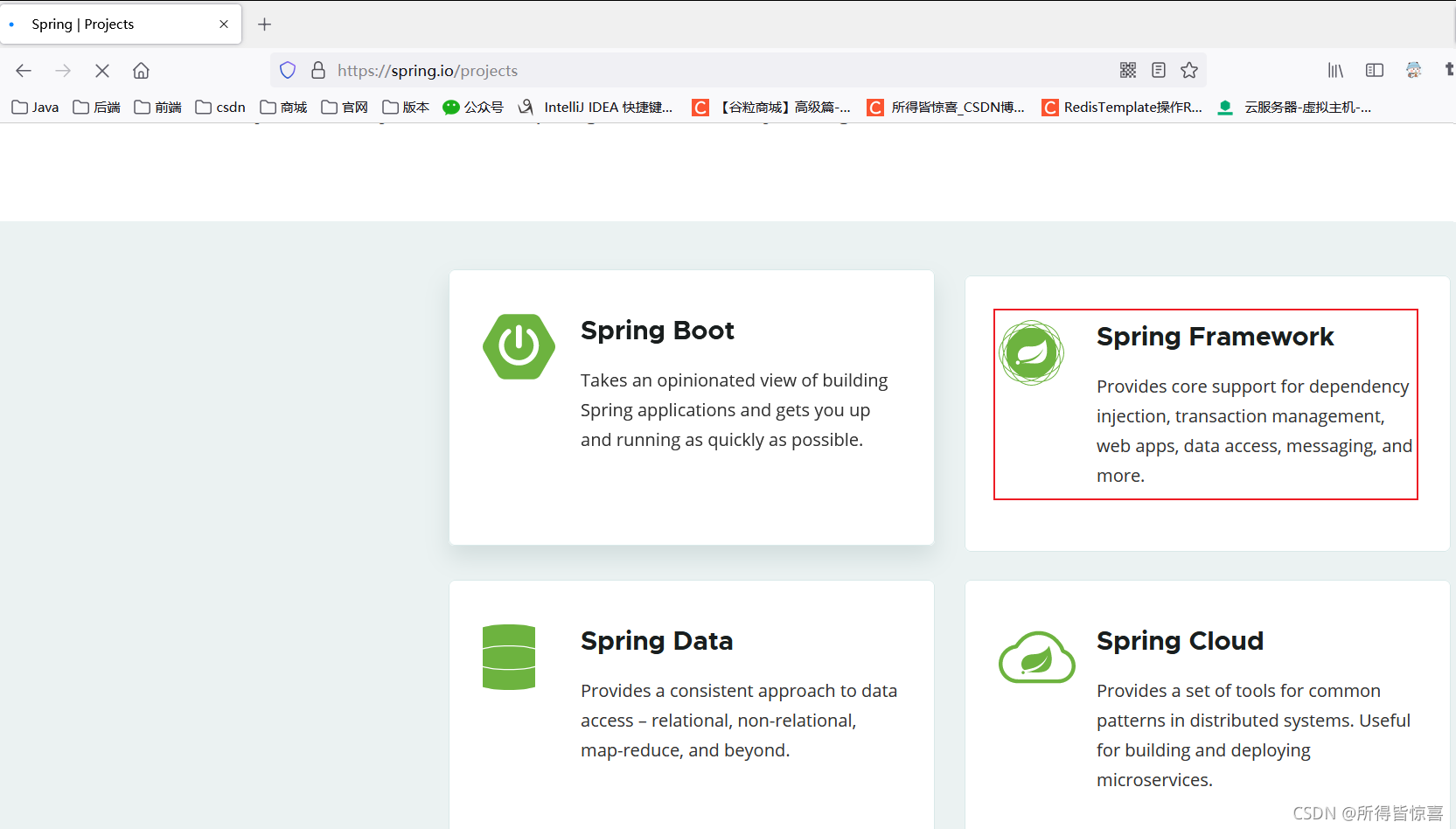The height and width of the screenshot is (829, 1456).
Task: Toggle reader view icon in address bar
Action: pyautogui.click(x=1159, y=70)
